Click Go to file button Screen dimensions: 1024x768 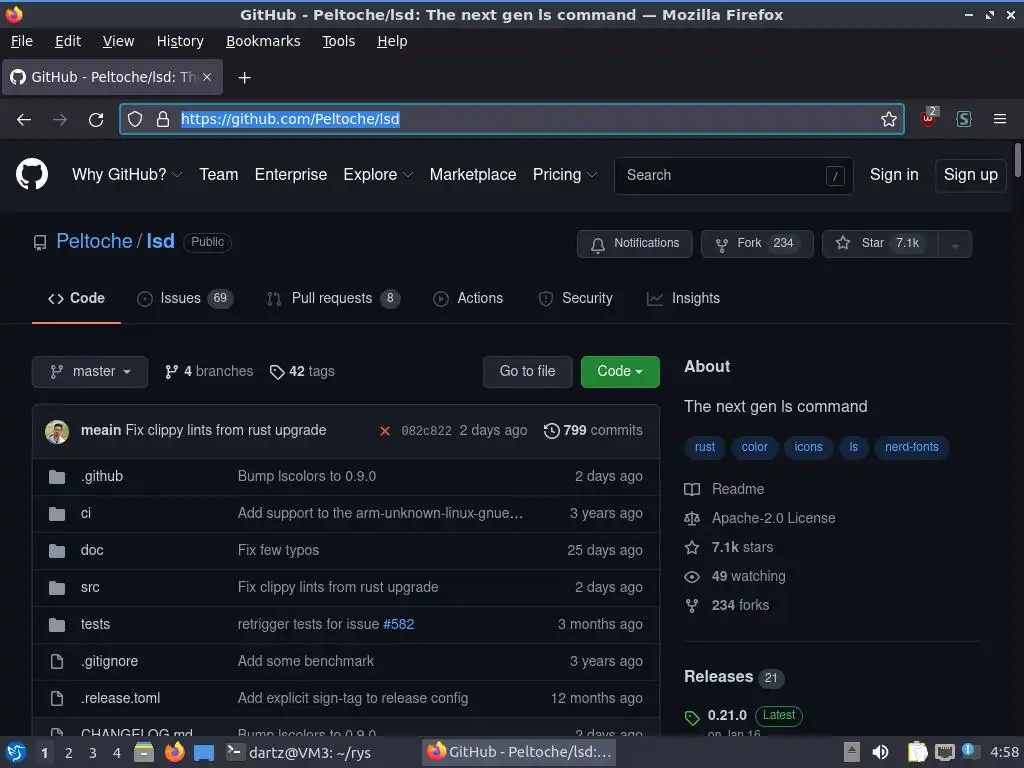tap(528, 372)
